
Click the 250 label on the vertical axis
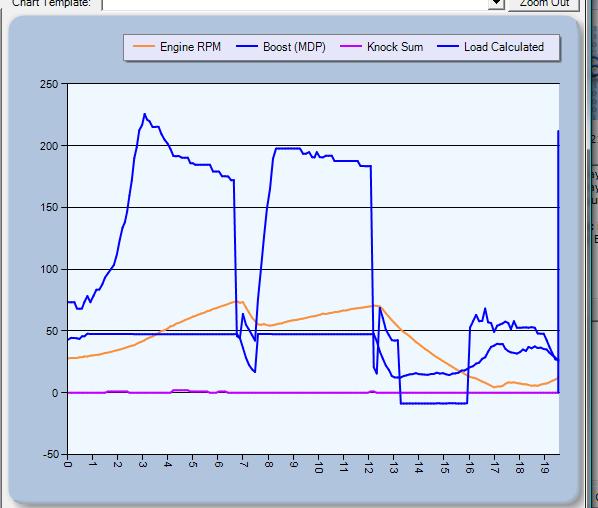coord(49,84)
